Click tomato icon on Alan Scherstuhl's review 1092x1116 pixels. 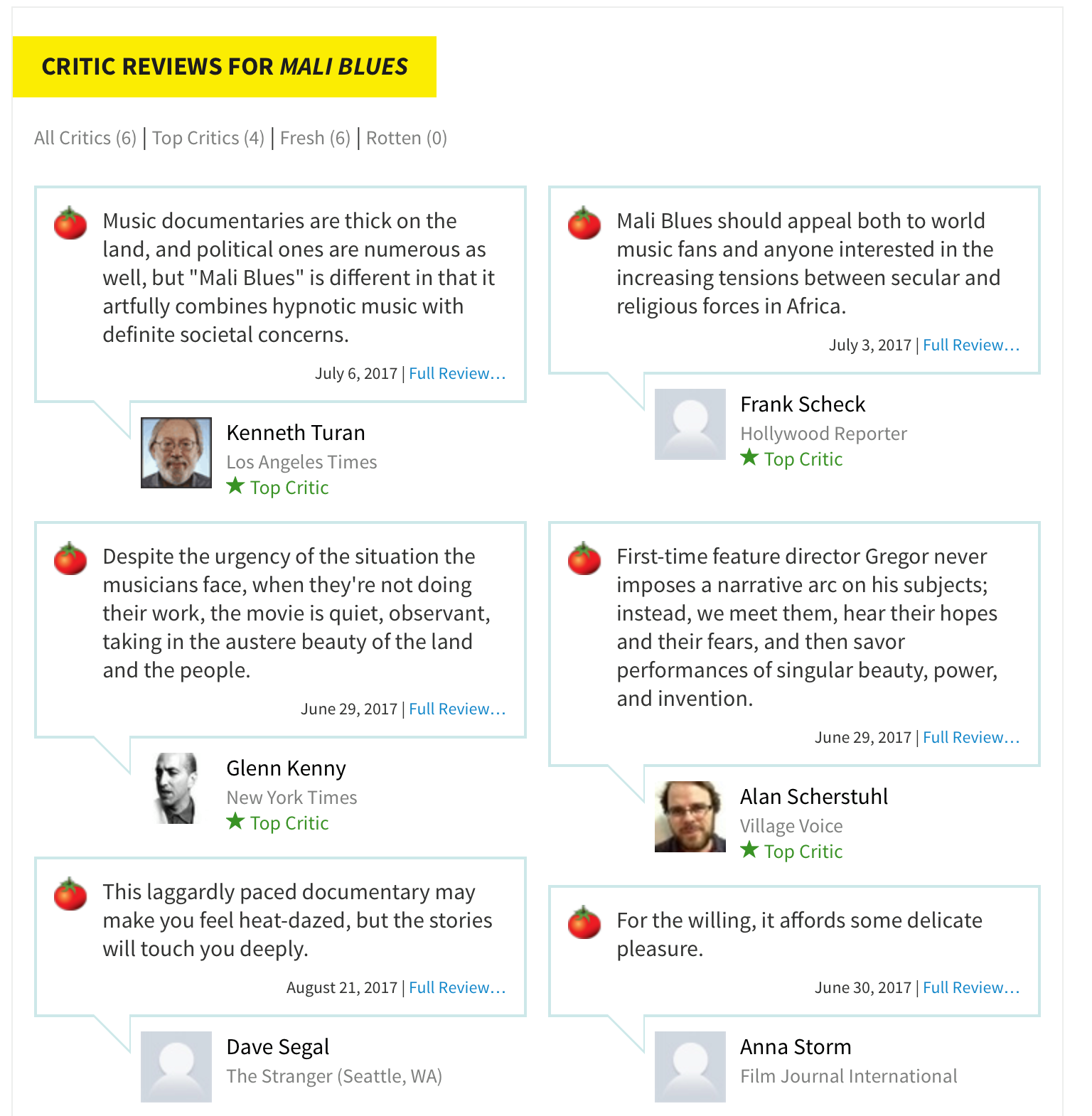pos(584,559)
